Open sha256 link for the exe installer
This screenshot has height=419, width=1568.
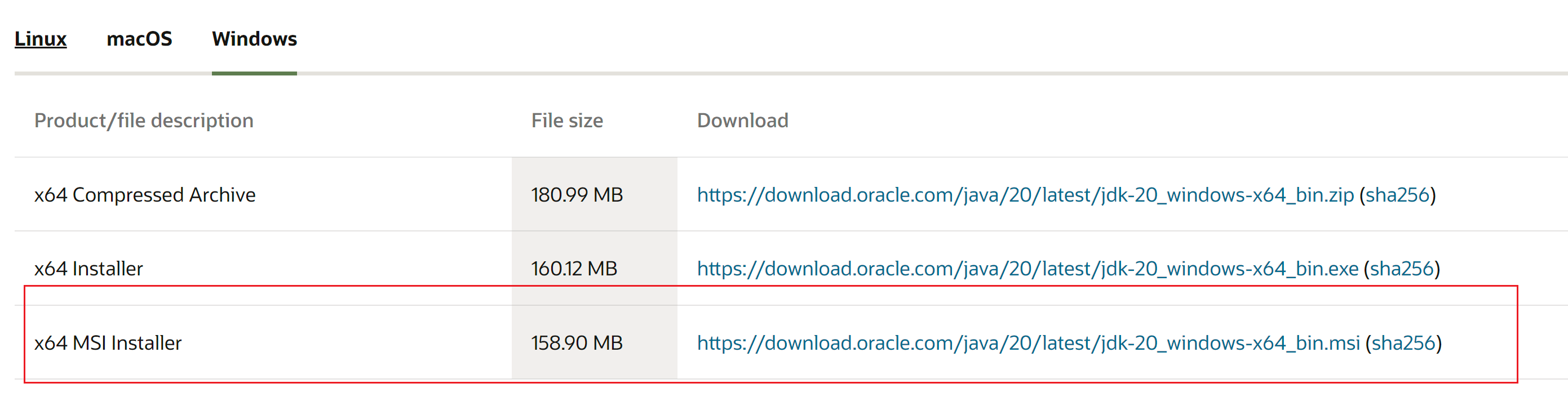tap(1401, 269)
